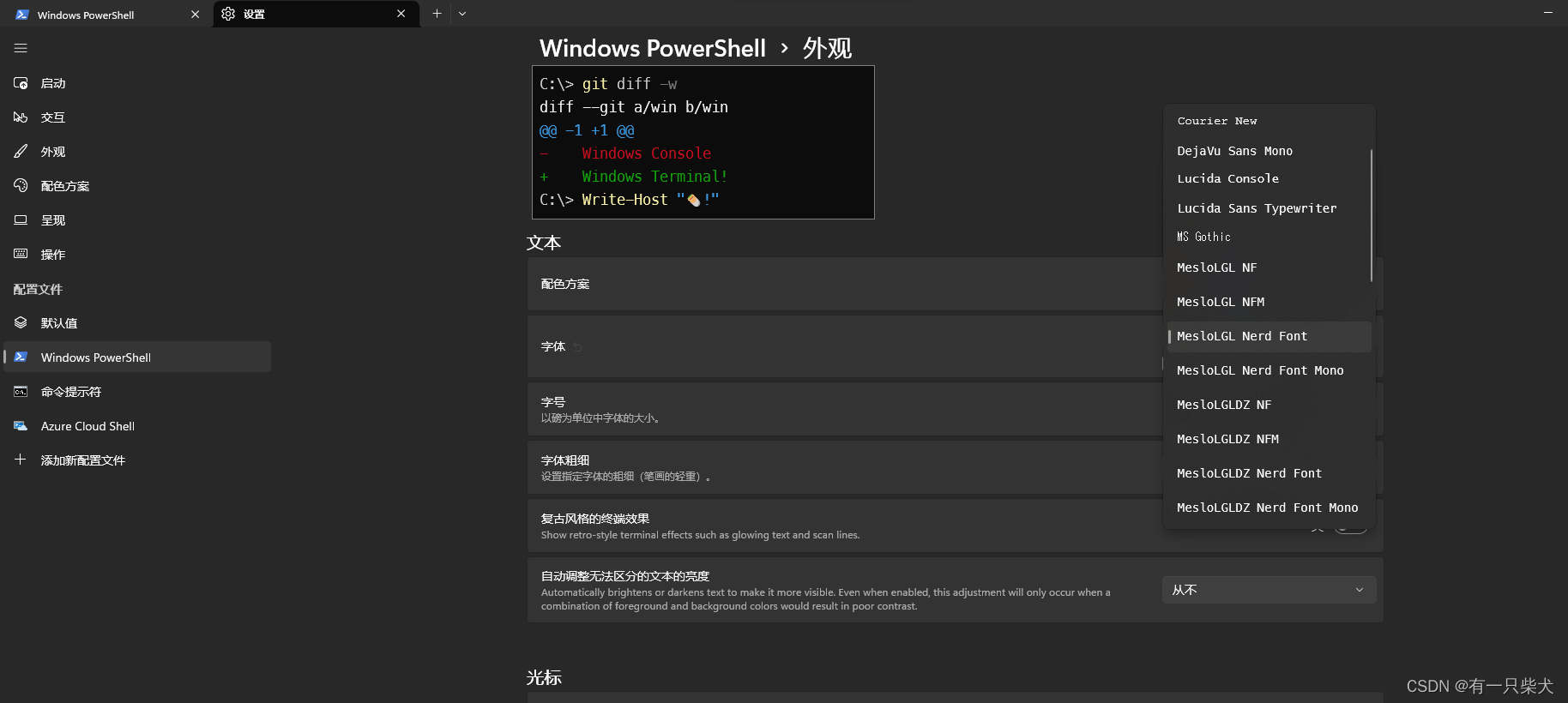Select the 默认值 profile
The height and width of the screenshot is (703, 1568).
pyautogui.click(x=137, y=323)
